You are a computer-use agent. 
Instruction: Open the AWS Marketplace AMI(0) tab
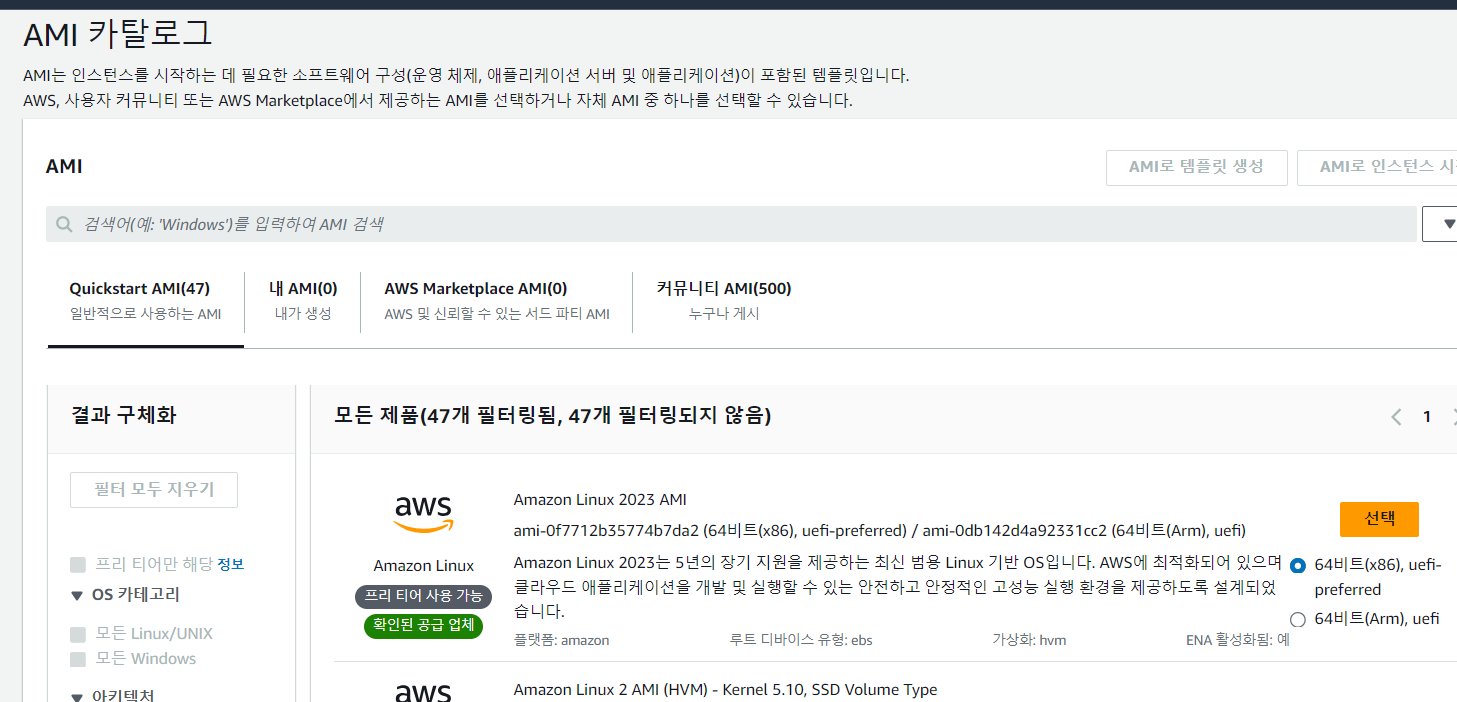click(496, 301)
